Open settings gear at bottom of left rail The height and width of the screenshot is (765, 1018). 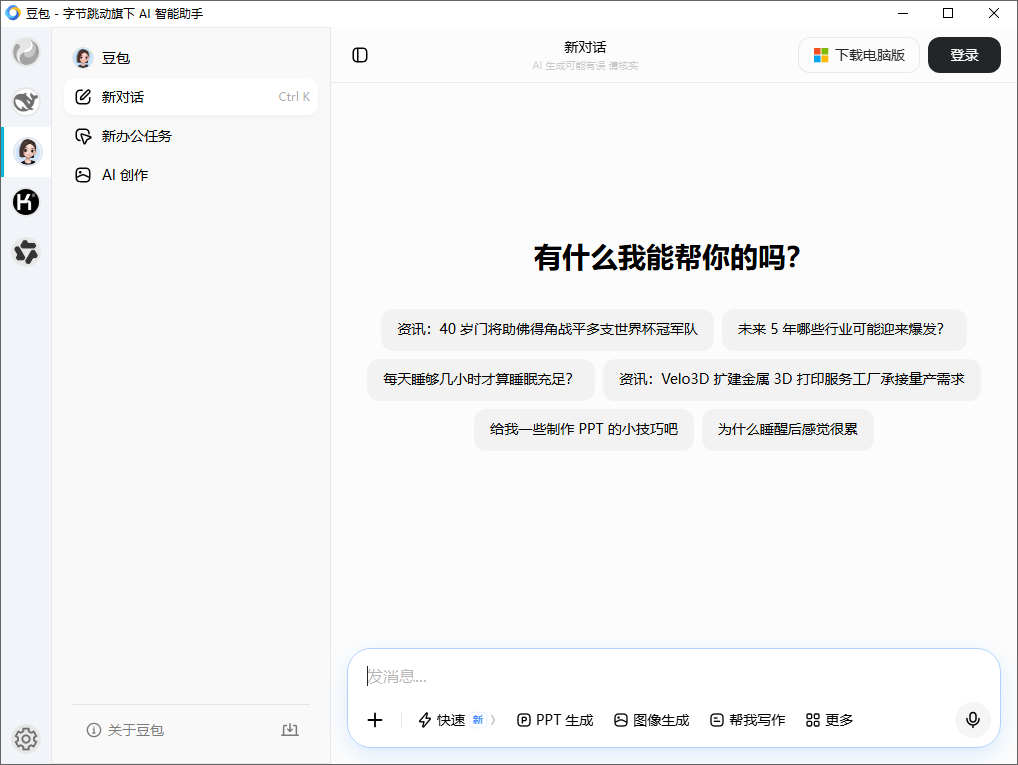pyautogui.click(x=26, y=739)
